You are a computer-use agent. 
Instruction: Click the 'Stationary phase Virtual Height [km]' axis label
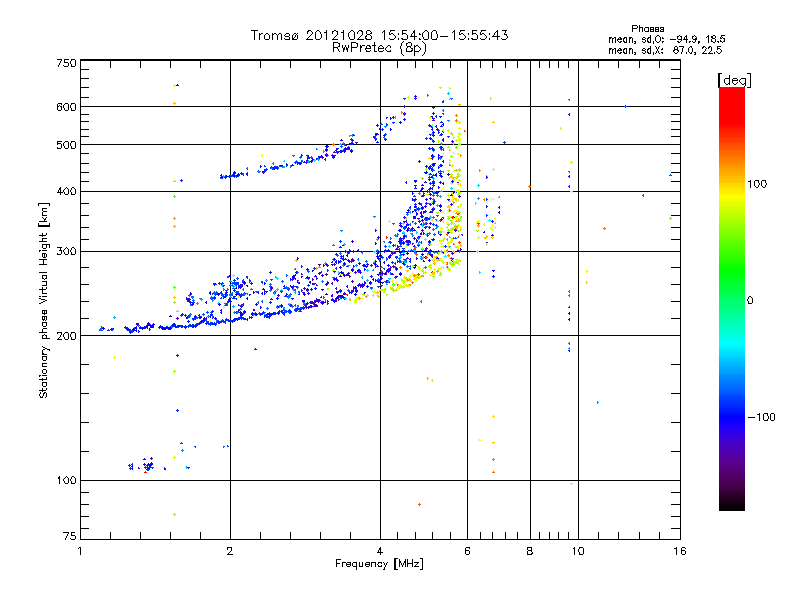point(44,300)
